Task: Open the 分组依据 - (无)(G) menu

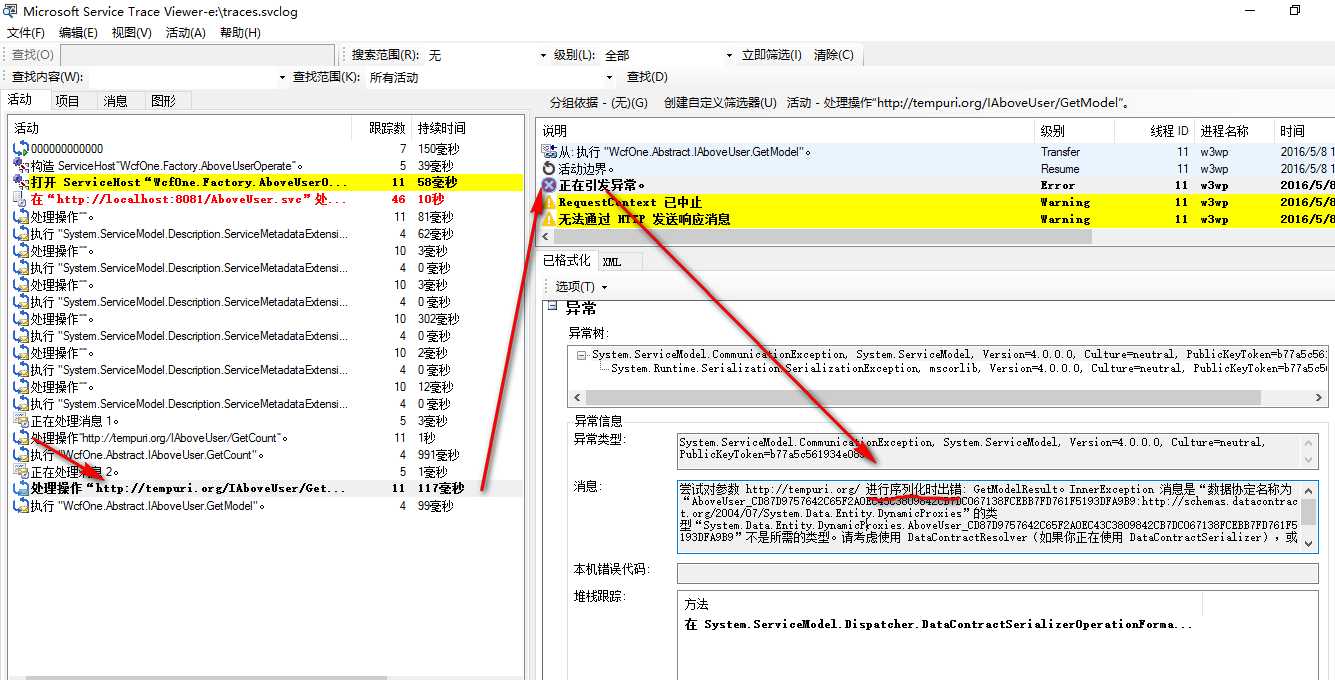Action: click(598, 102)
